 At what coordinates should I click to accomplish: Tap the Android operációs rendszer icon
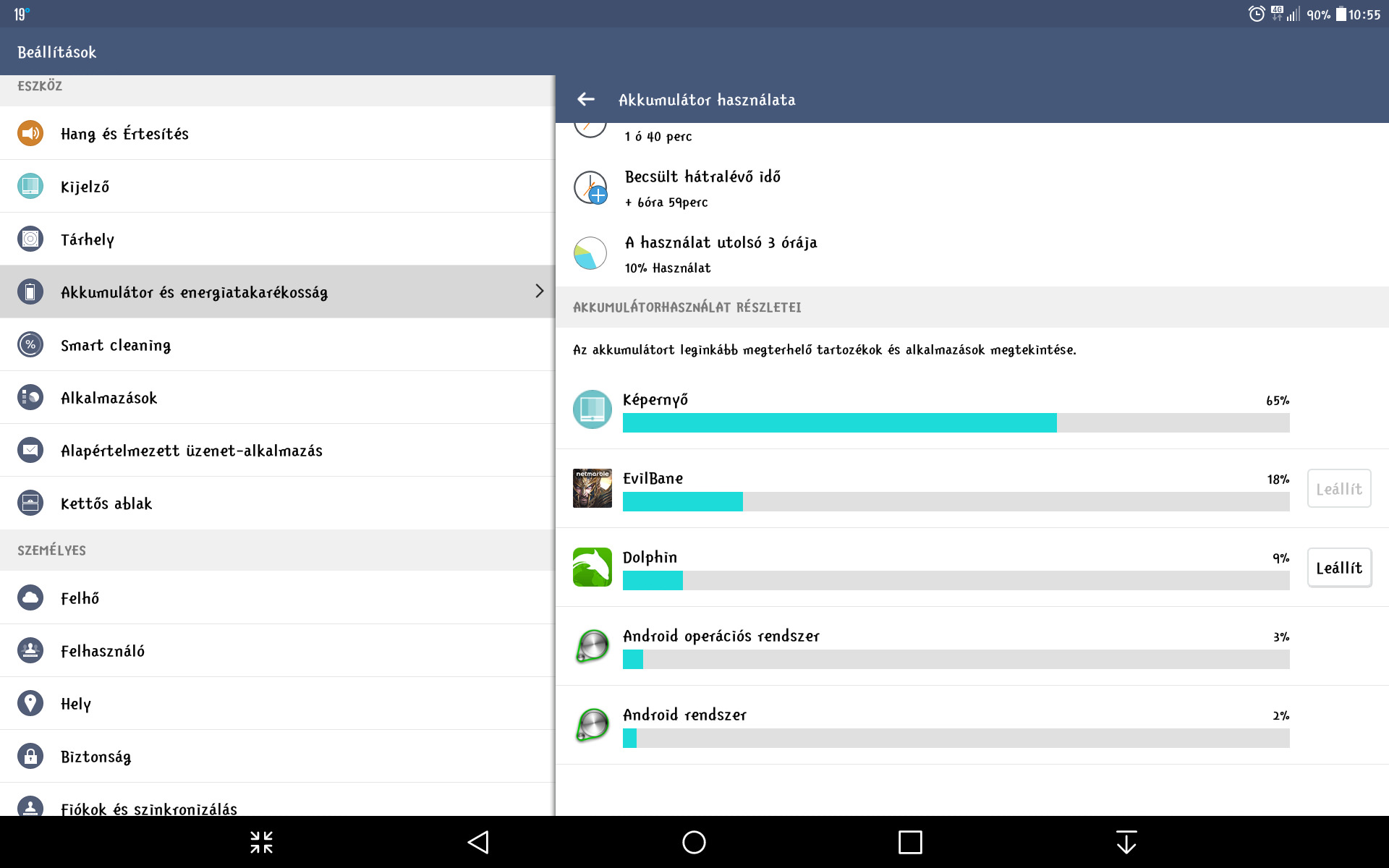pyautogui.click(x=592, y=646)
